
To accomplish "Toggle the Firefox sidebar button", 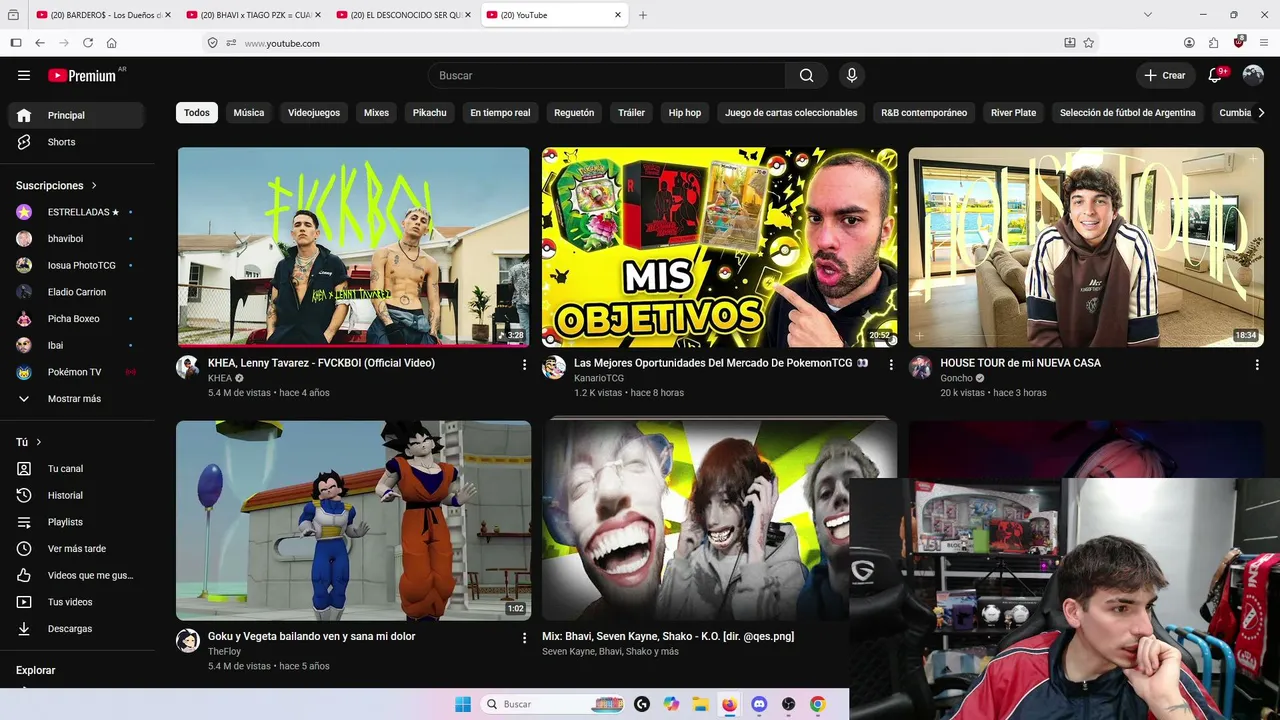I will tap(15, 43).
